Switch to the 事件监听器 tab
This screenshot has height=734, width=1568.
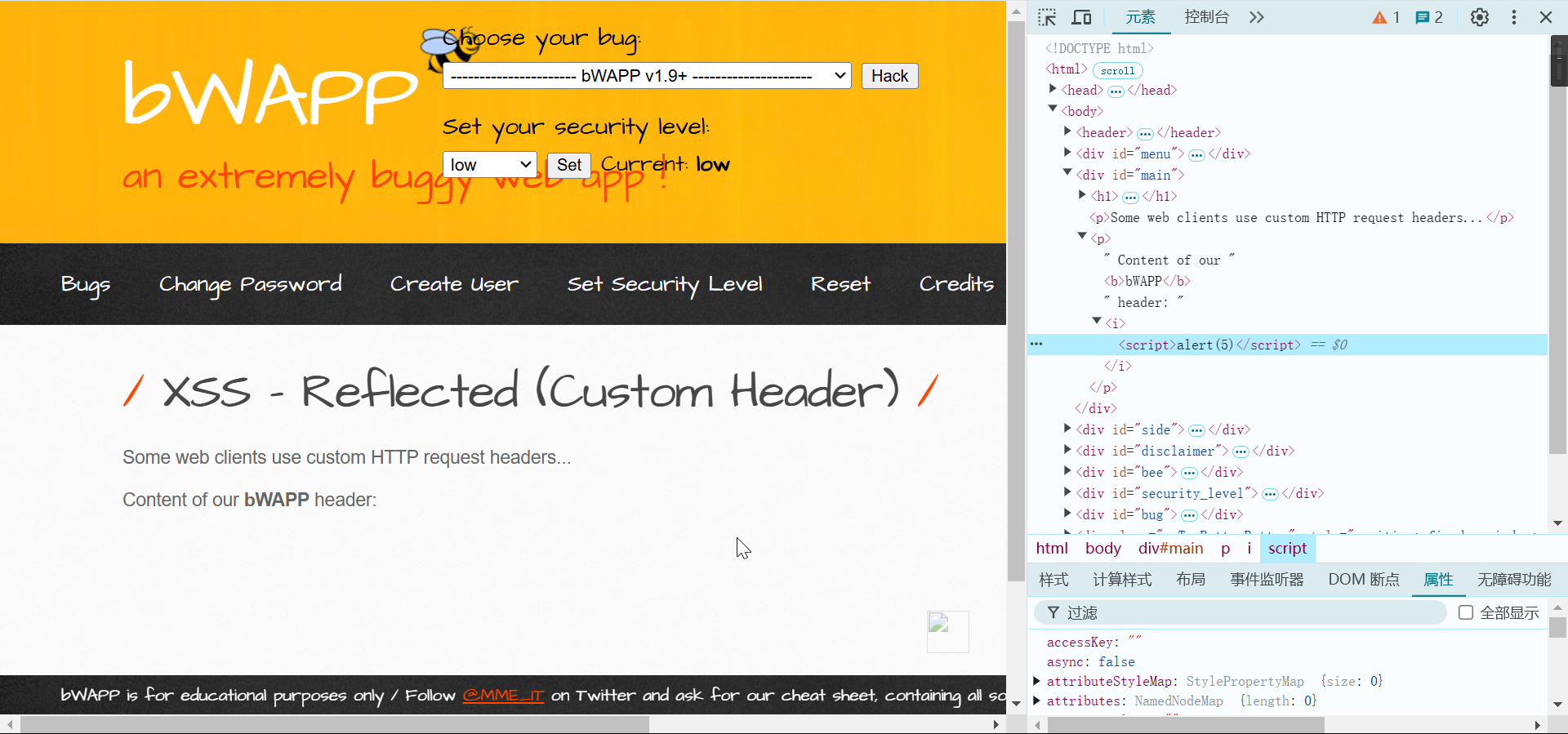1267,580
